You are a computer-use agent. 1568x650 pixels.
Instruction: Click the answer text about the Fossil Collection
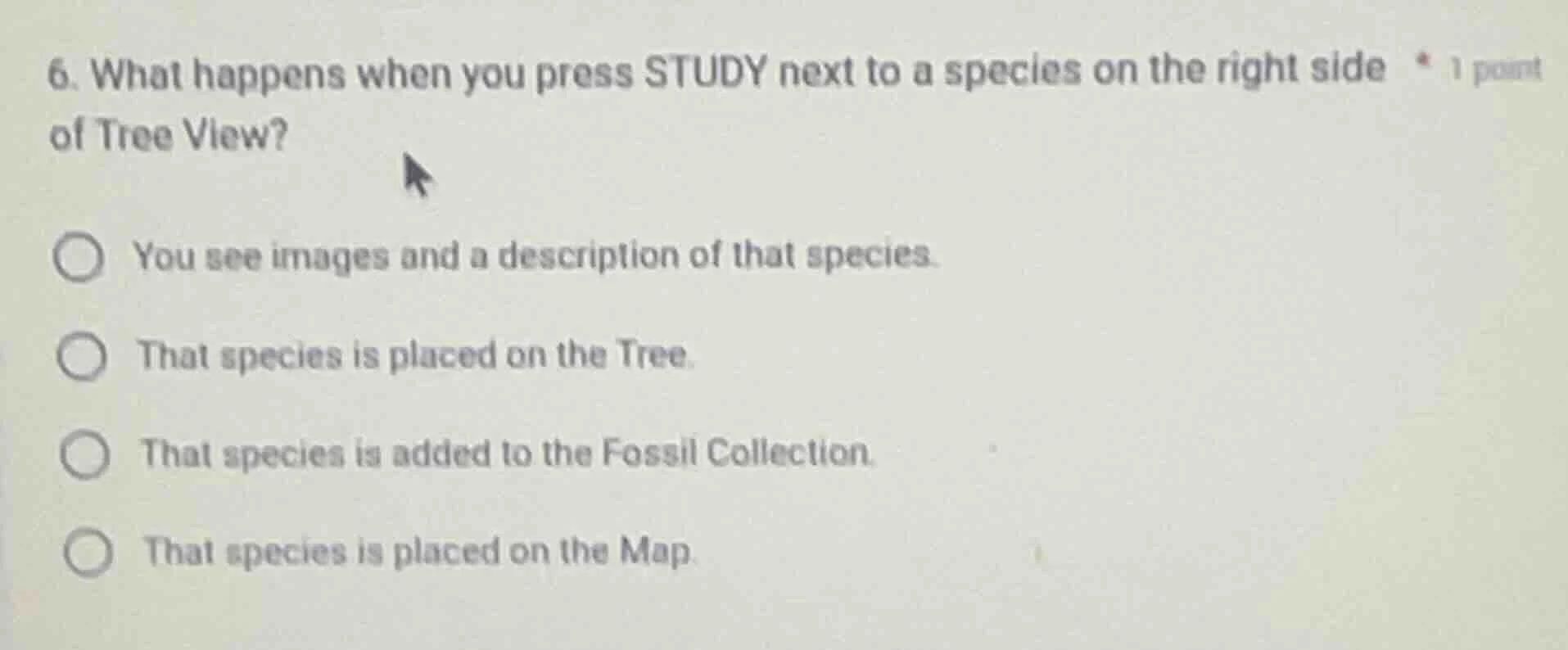(506, 456)
